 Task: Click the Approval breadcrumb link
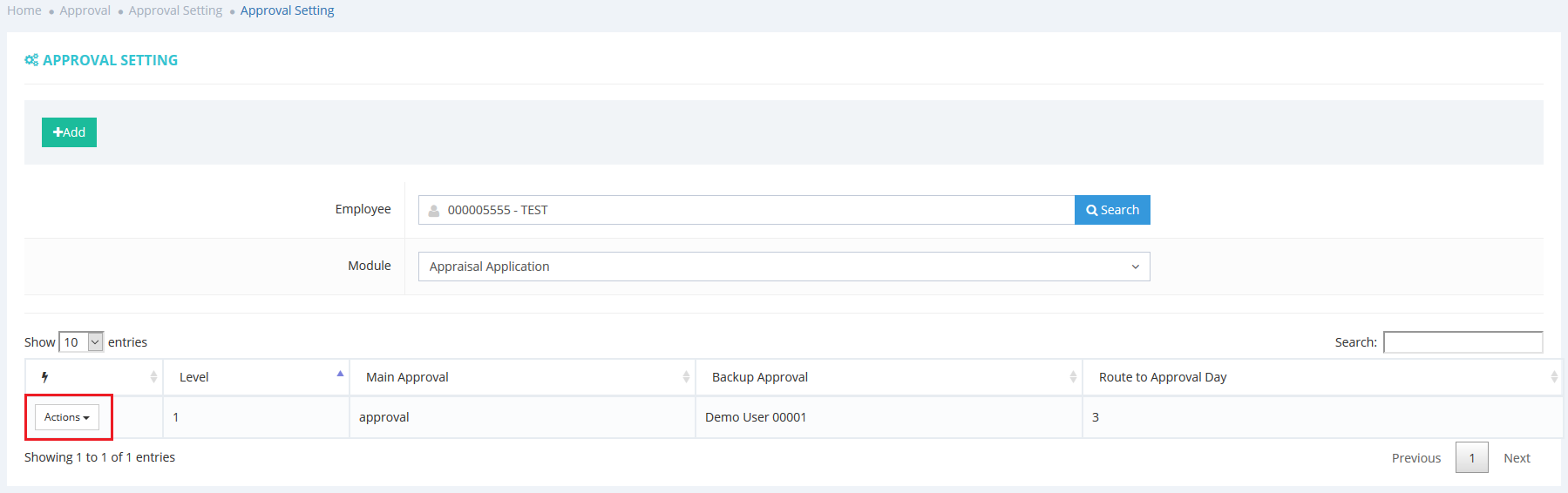tap(85, 10)
